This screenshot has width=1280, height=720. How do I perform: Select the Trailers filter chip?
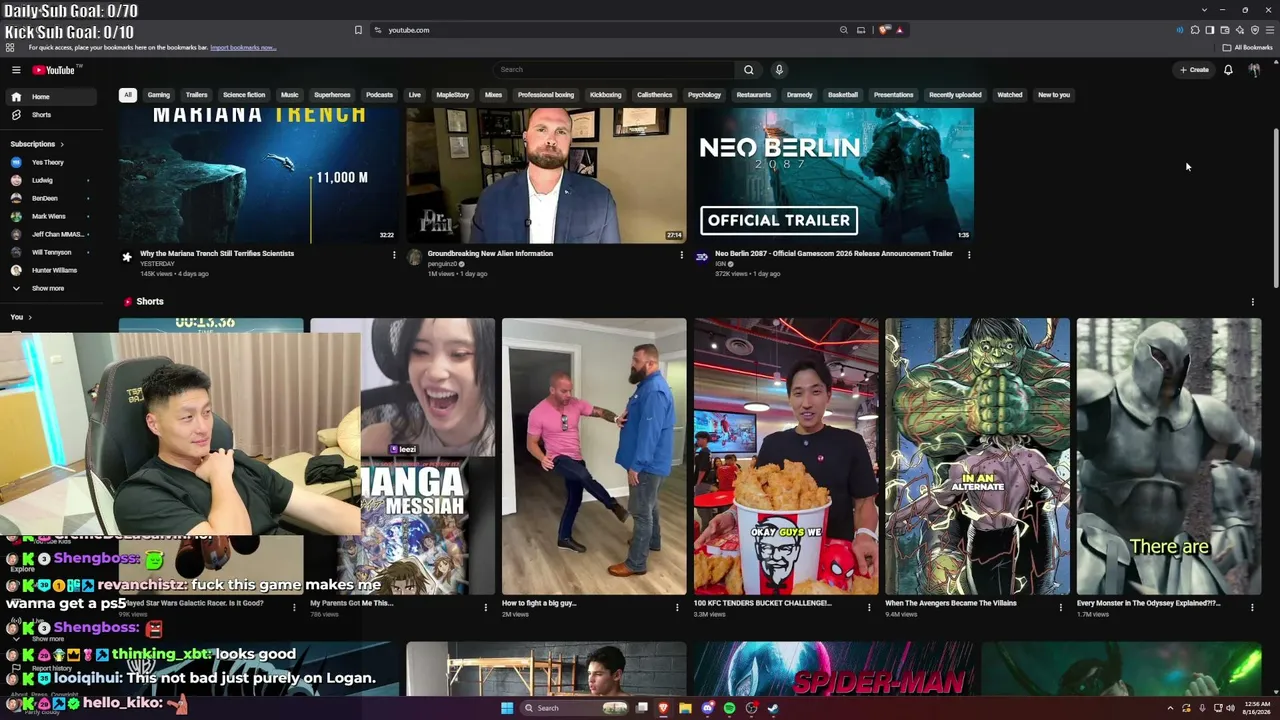pyautogui.click(x=197, y=95)
